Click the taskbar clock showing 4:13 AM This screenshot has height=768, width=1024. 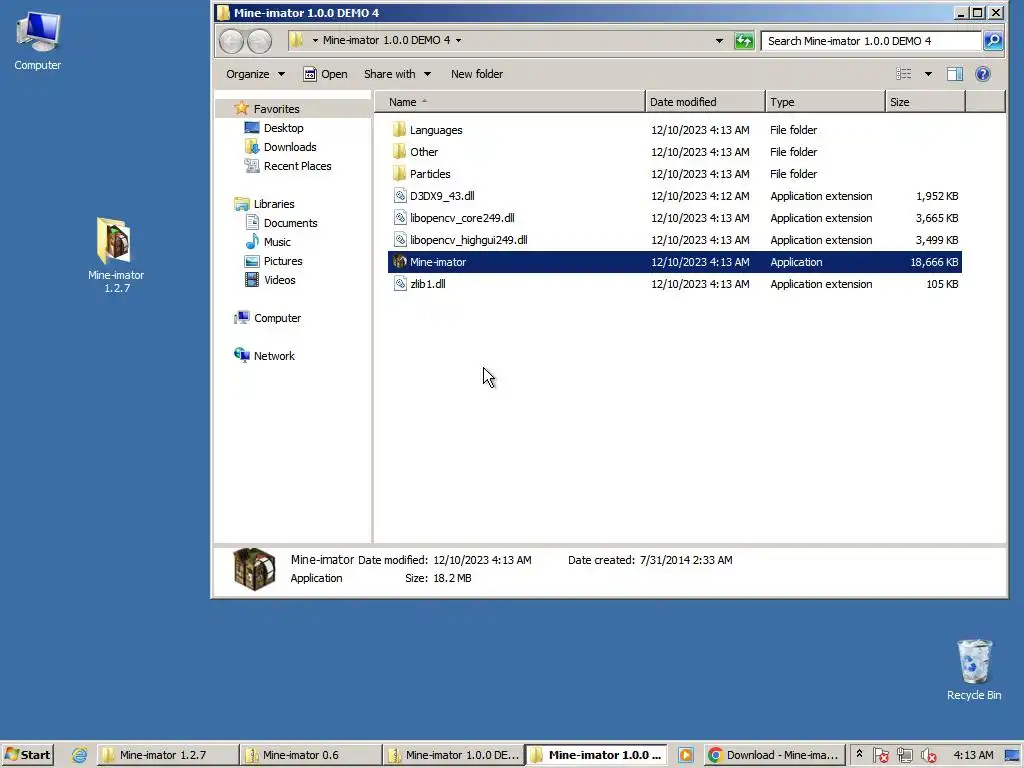(x=973, y=755)
